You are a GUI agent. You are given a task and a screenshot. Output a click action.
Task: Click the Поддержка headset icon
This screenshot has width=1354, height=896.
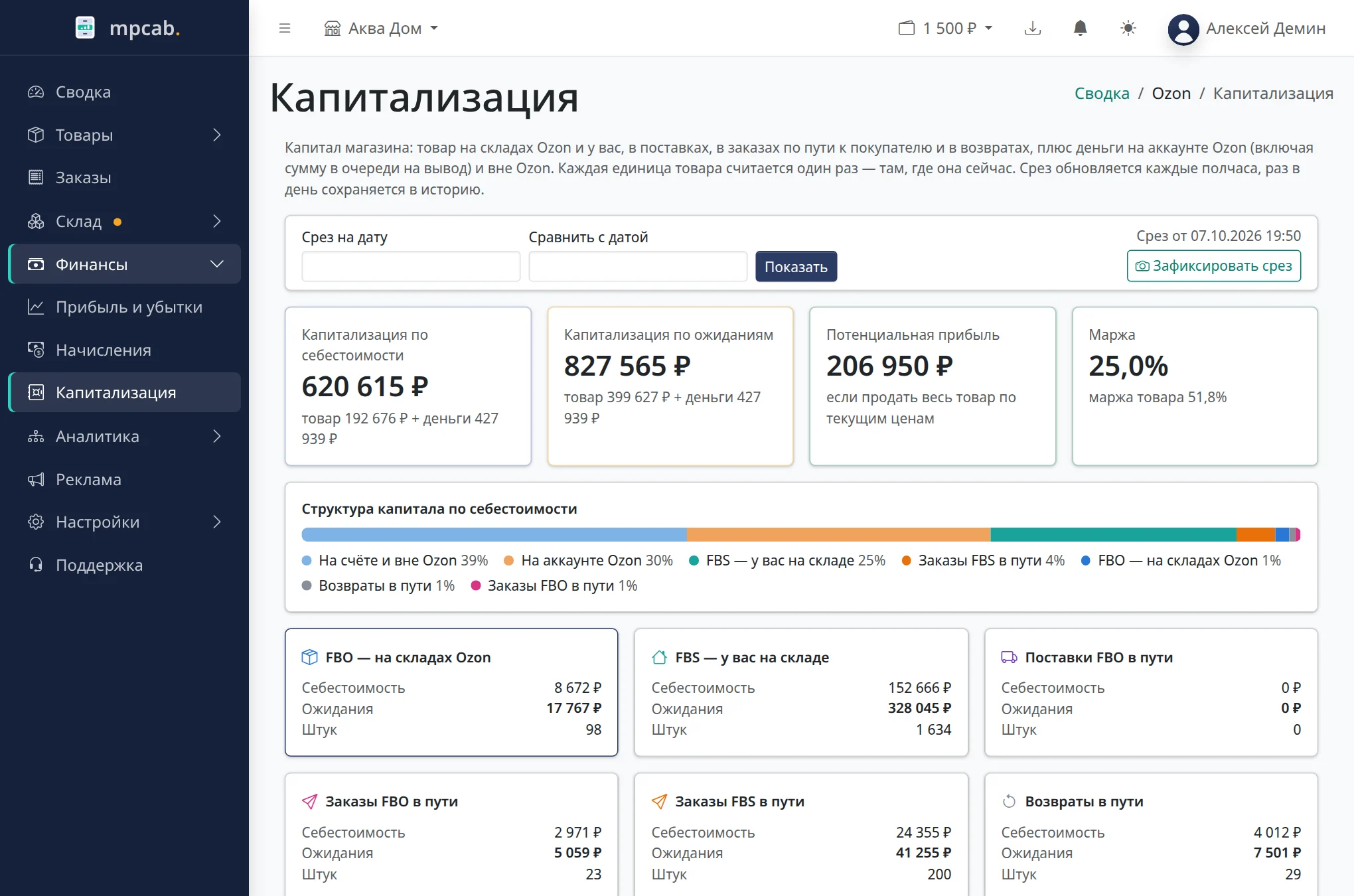36,565
